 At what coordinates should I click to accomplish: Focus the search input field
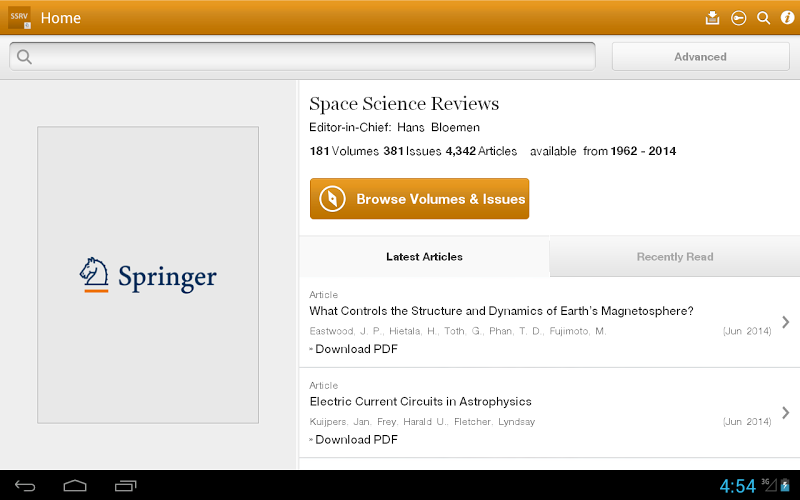click(310, 57)
